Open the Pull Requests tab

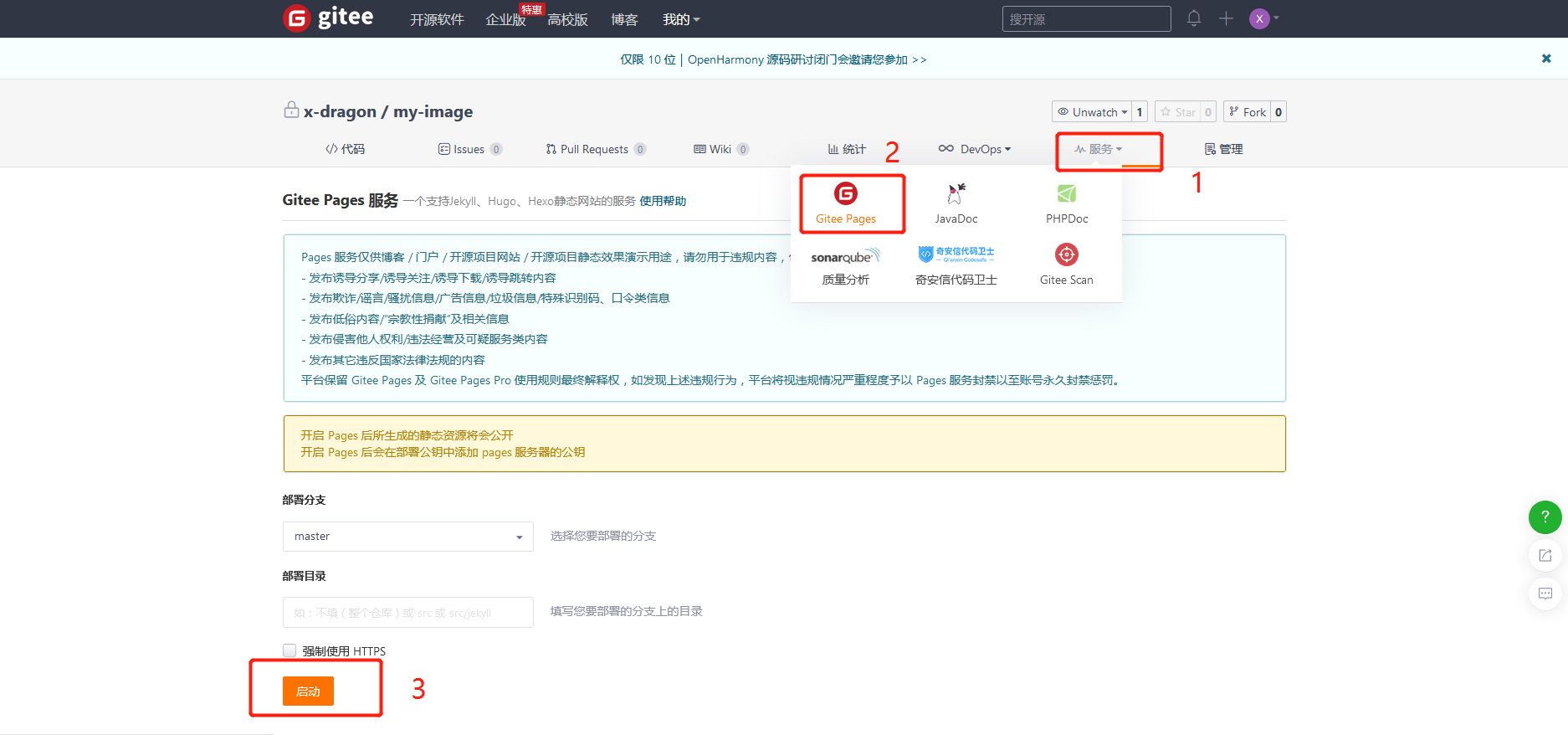point(596,149)
